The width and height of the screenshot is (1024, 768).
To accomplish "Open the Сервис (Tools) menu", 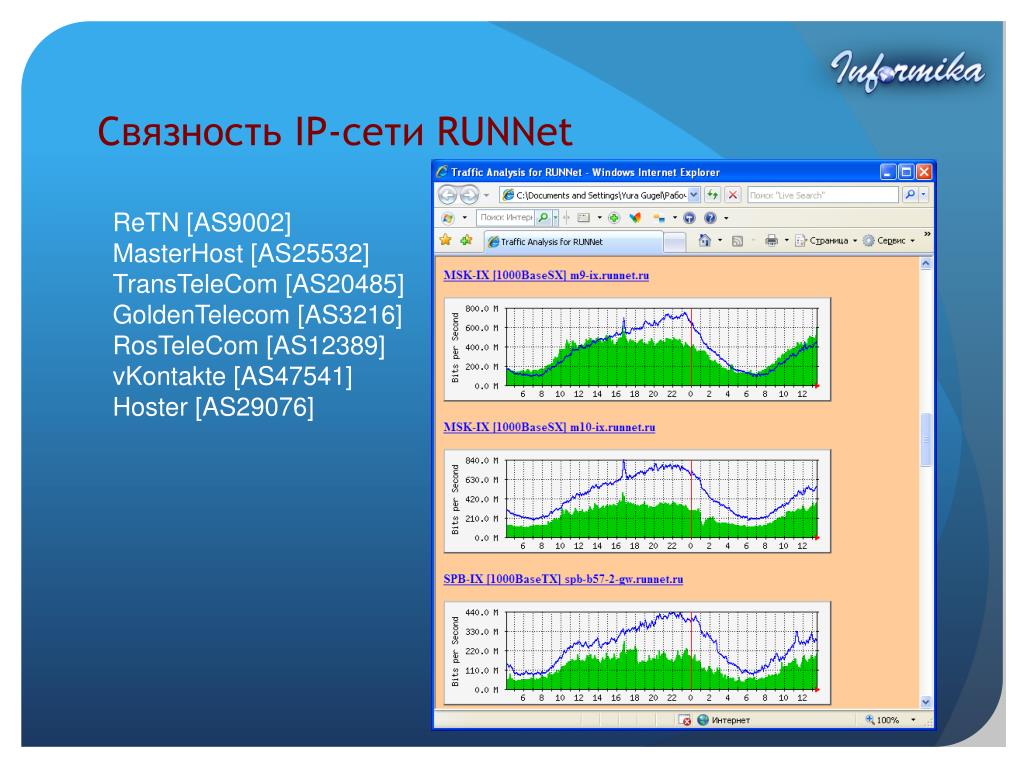I will 889,240.
